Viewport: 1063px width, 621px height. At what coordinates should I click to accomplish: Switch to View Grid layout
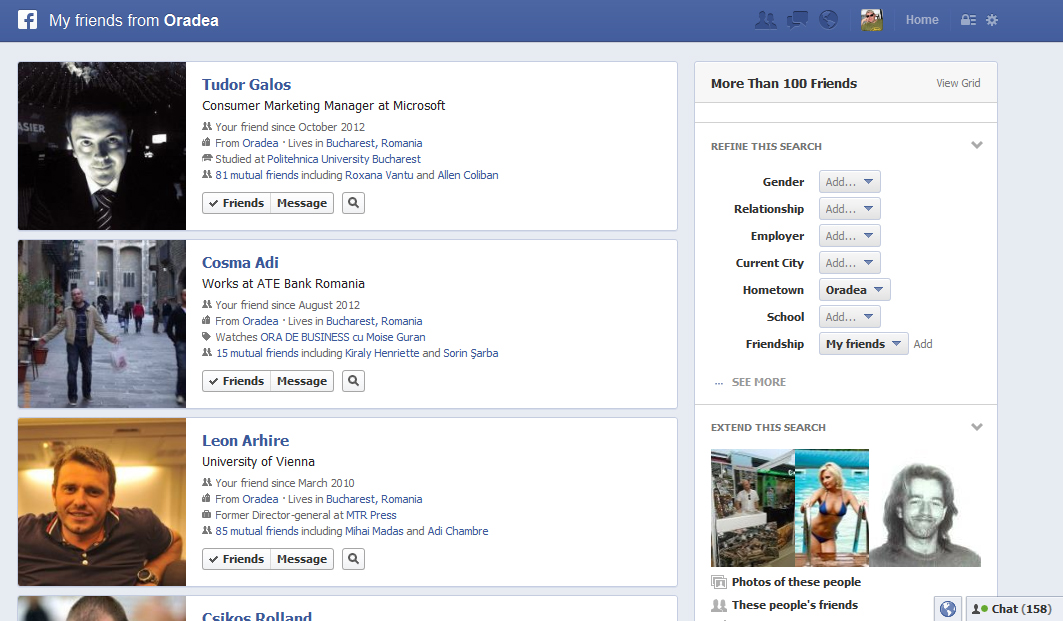958,83
